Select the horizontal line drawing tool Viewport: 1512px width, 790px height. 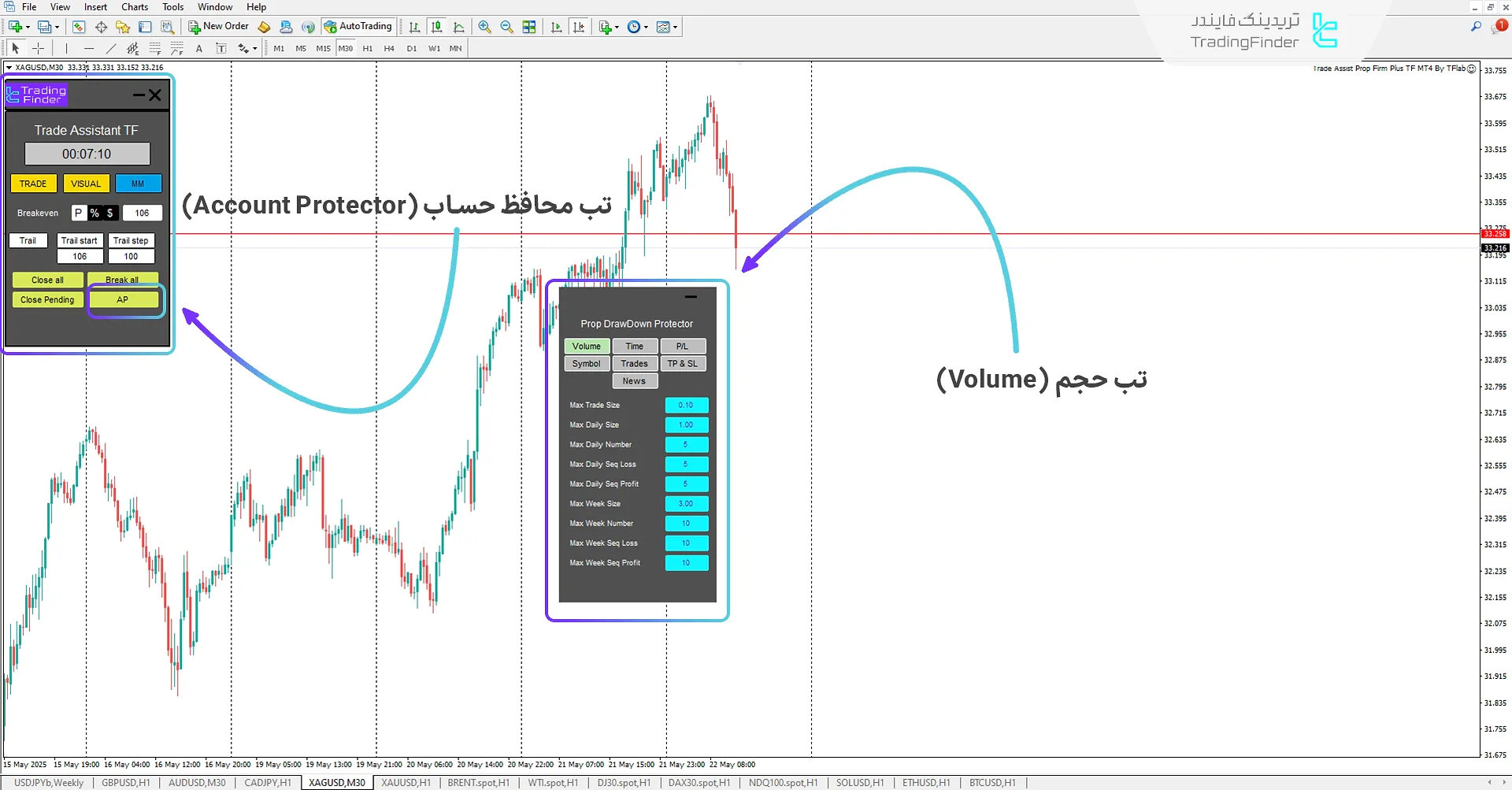88,49
